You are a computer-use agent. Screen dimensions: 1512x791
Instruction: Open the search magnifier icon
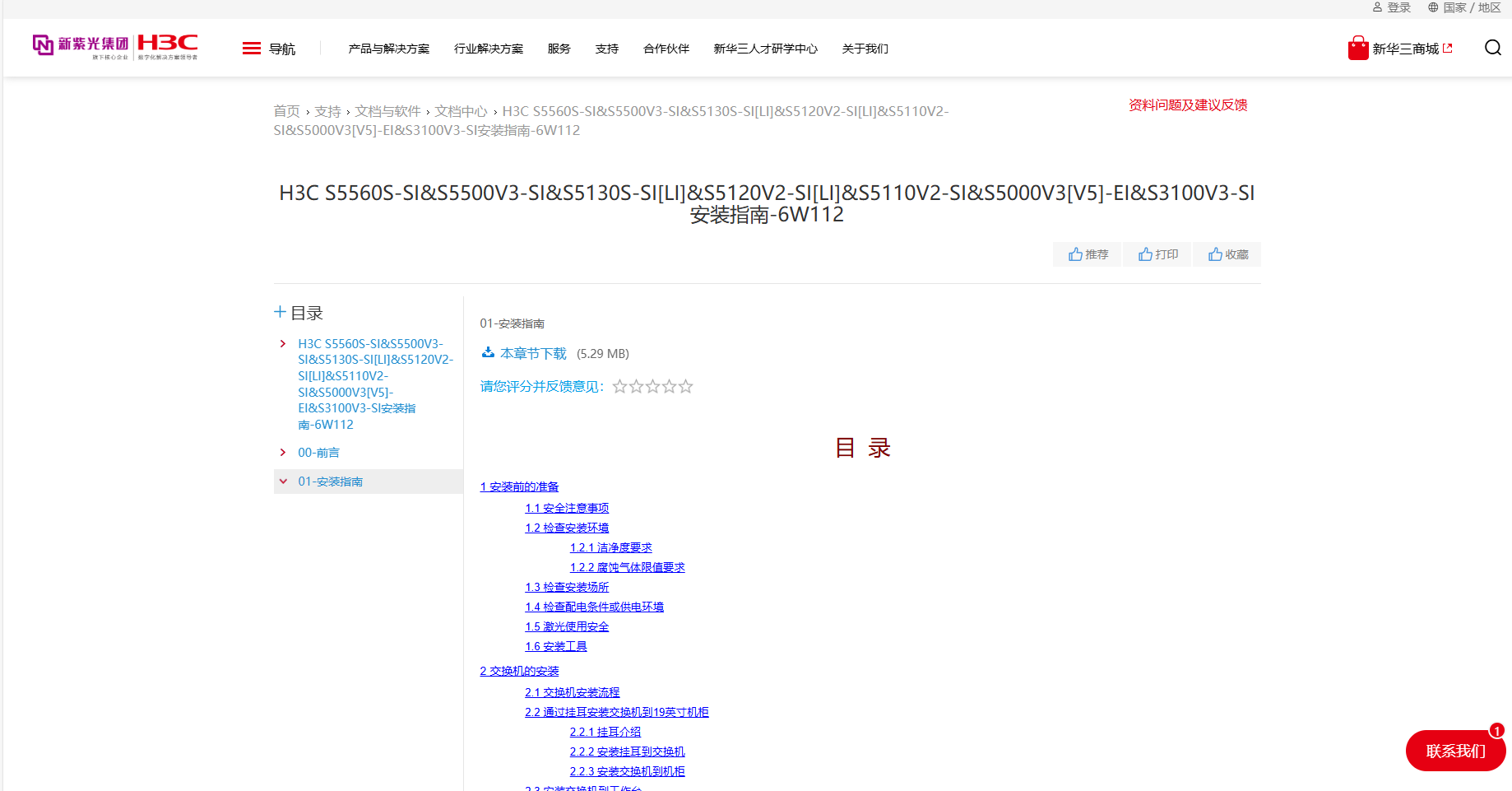tap(1492, 48)
